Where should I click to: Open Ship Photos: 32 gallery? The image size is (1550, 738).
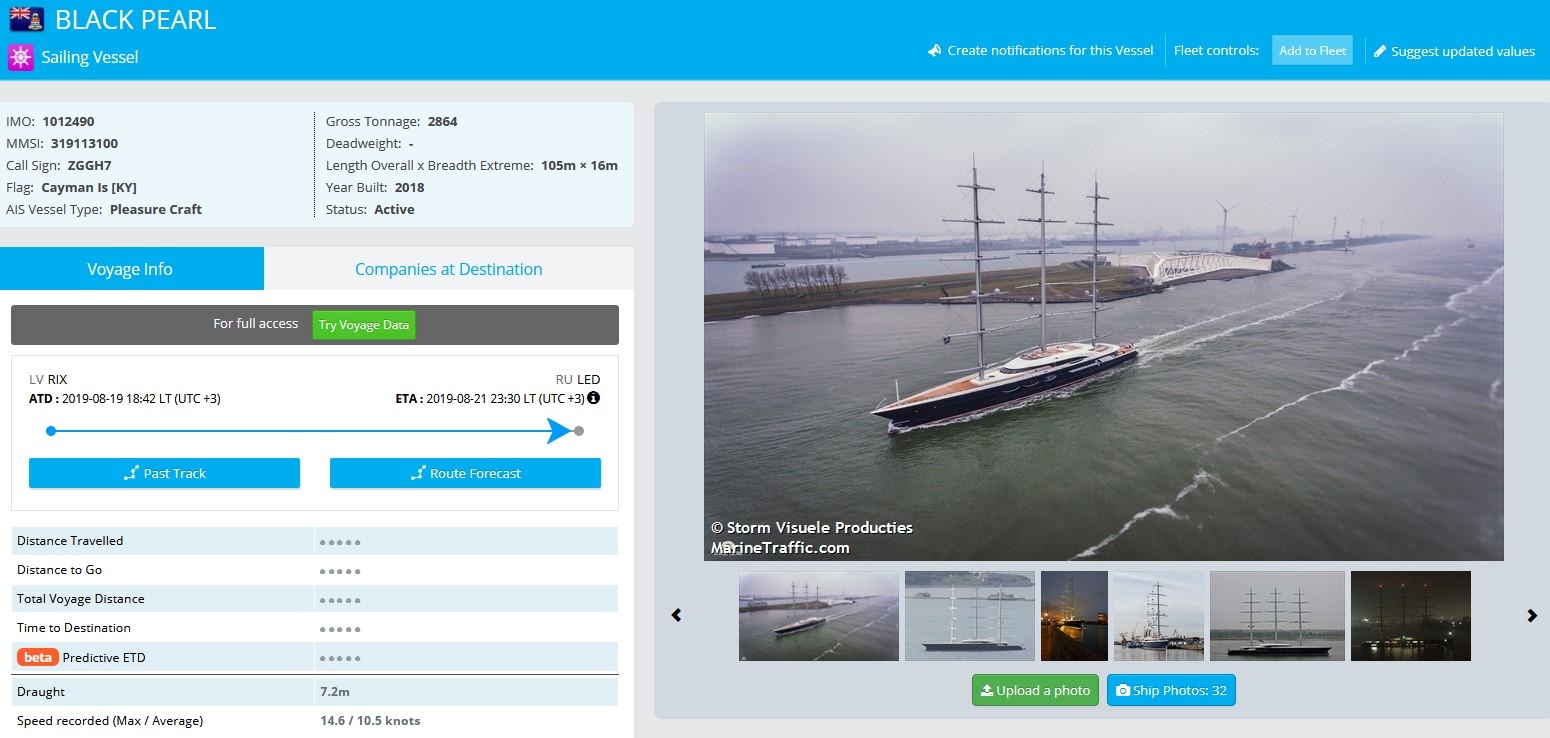(1171, 690)
